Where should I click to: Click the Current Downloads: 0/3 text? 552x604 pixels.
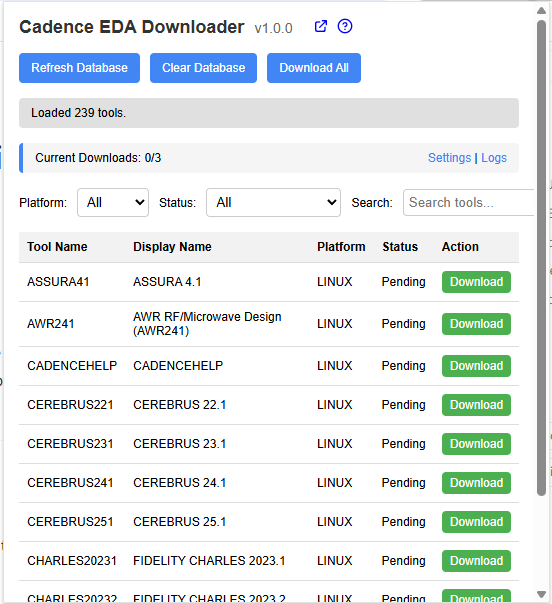tap(98, 158)
